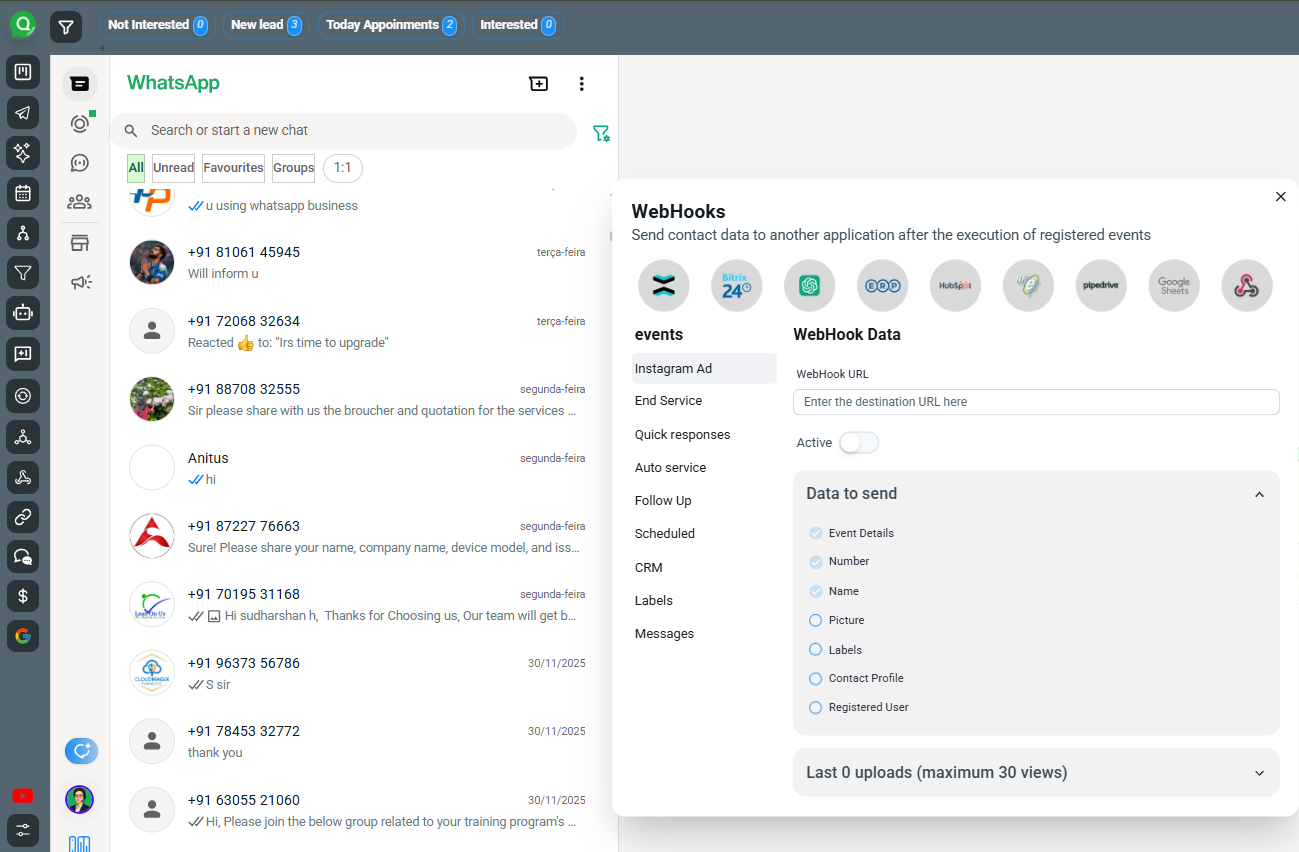Select the funnel filter icon in the sidebar
The image size is (1299, 852).
click(x=22, y=273)
